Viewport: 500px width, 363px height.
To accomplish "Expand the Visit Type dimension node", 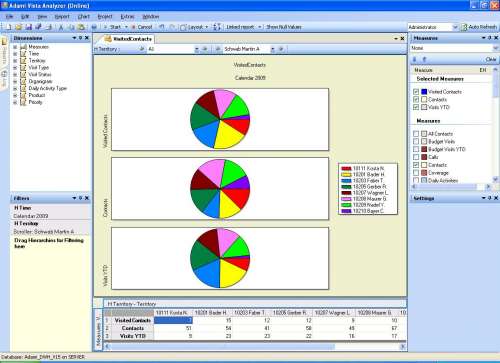I will click(x=15, y=68).
